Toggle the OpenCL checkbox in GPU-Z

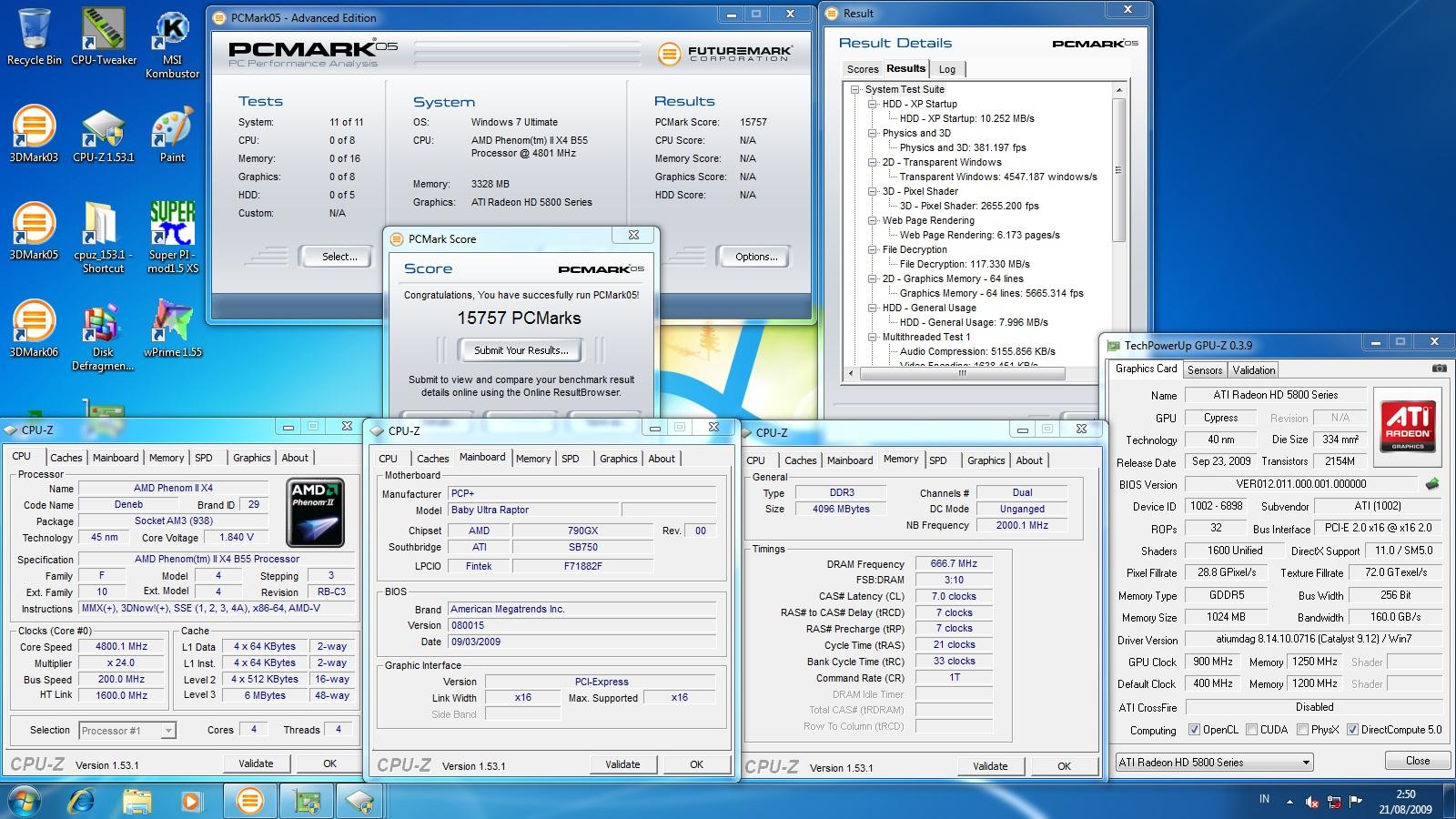[1194, 730]
